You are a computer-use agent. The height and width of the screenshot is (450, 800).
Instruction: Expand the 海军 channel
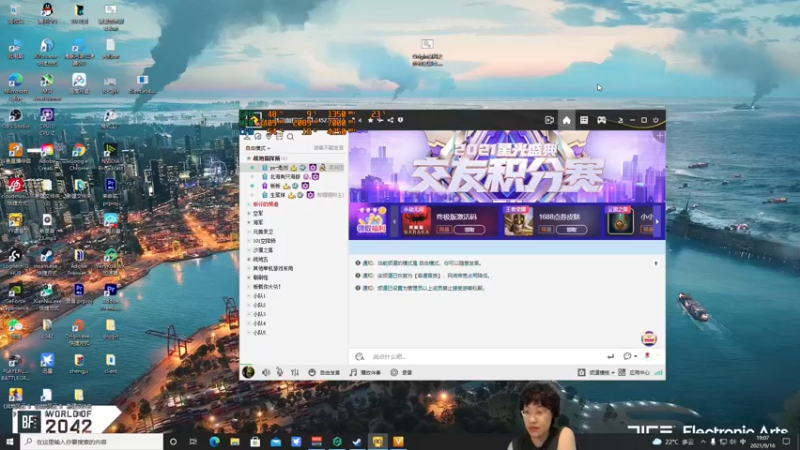(249, 222)
